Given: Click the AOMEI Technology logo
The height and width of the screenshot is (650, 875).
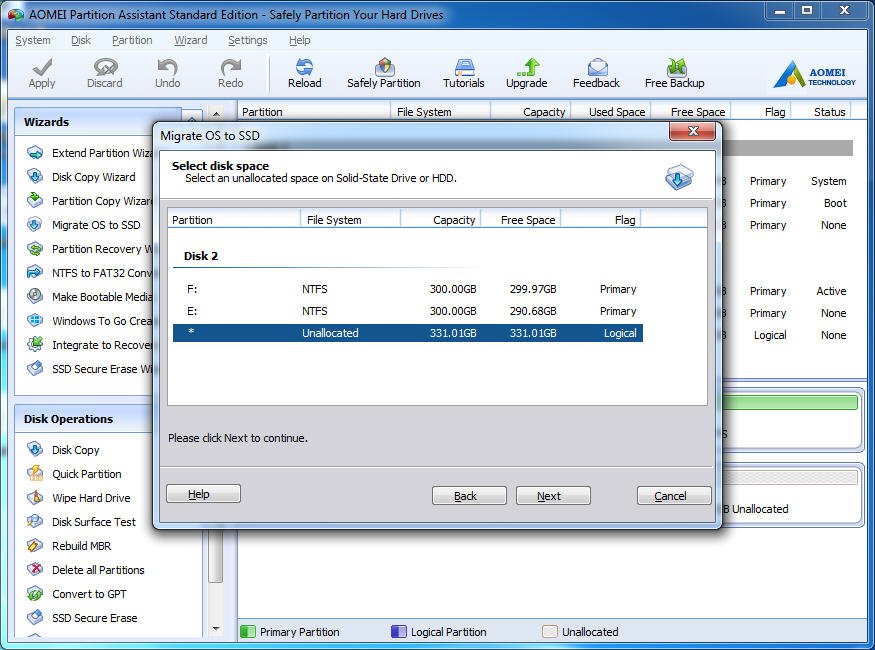Looking at the screenshot, I should tap(814, 74).
